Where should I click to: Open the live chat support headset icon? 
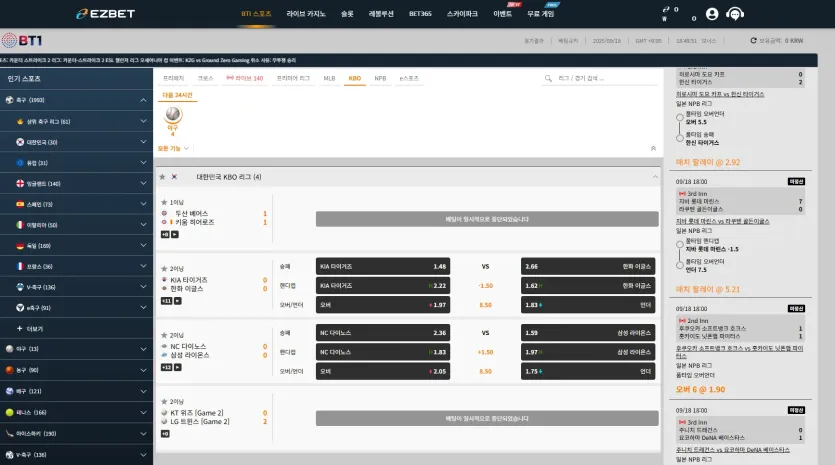click(x=735, y=14)
